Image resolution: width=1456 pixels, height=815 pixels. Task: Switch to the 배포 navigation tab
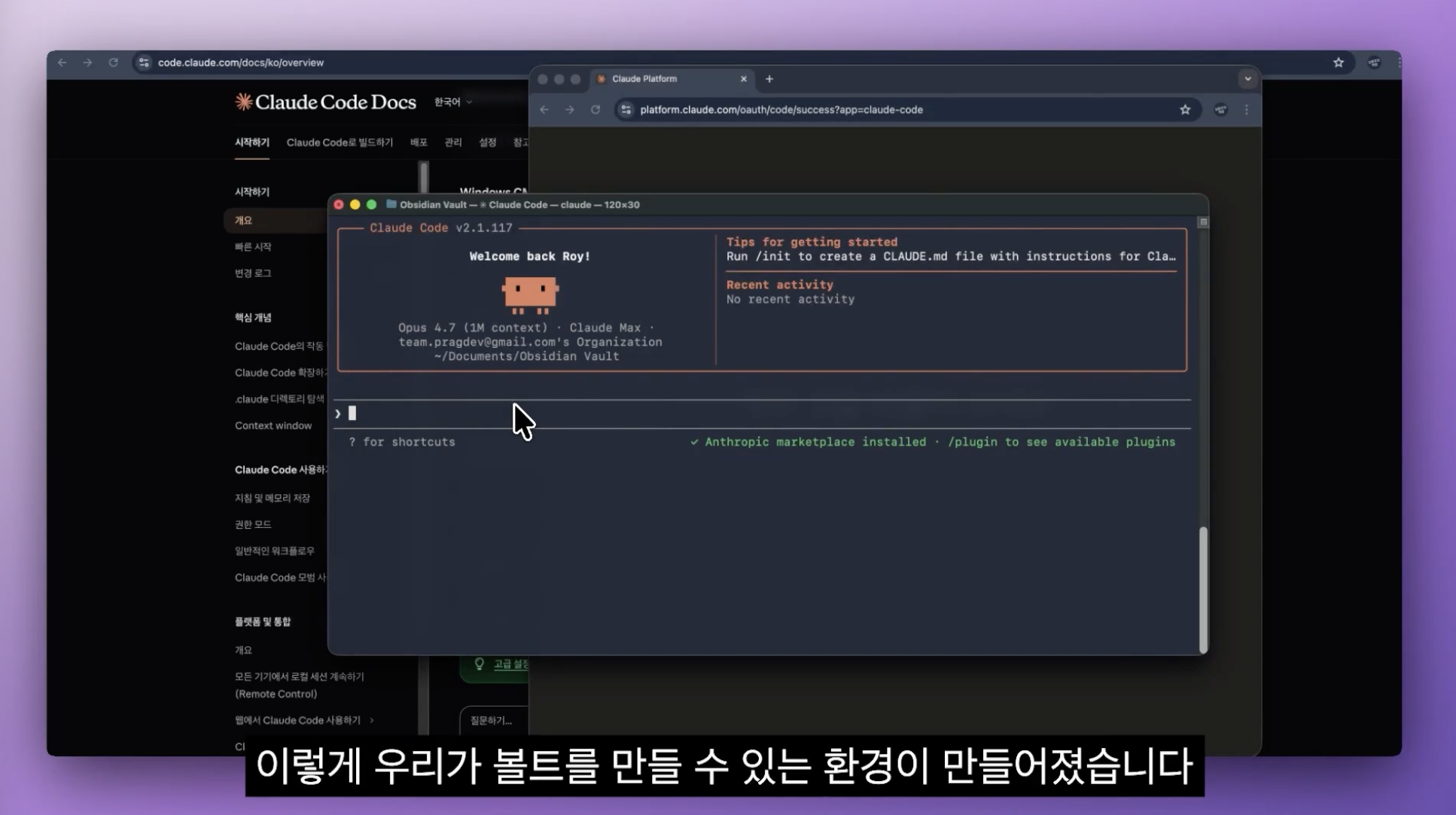(419, 142)
